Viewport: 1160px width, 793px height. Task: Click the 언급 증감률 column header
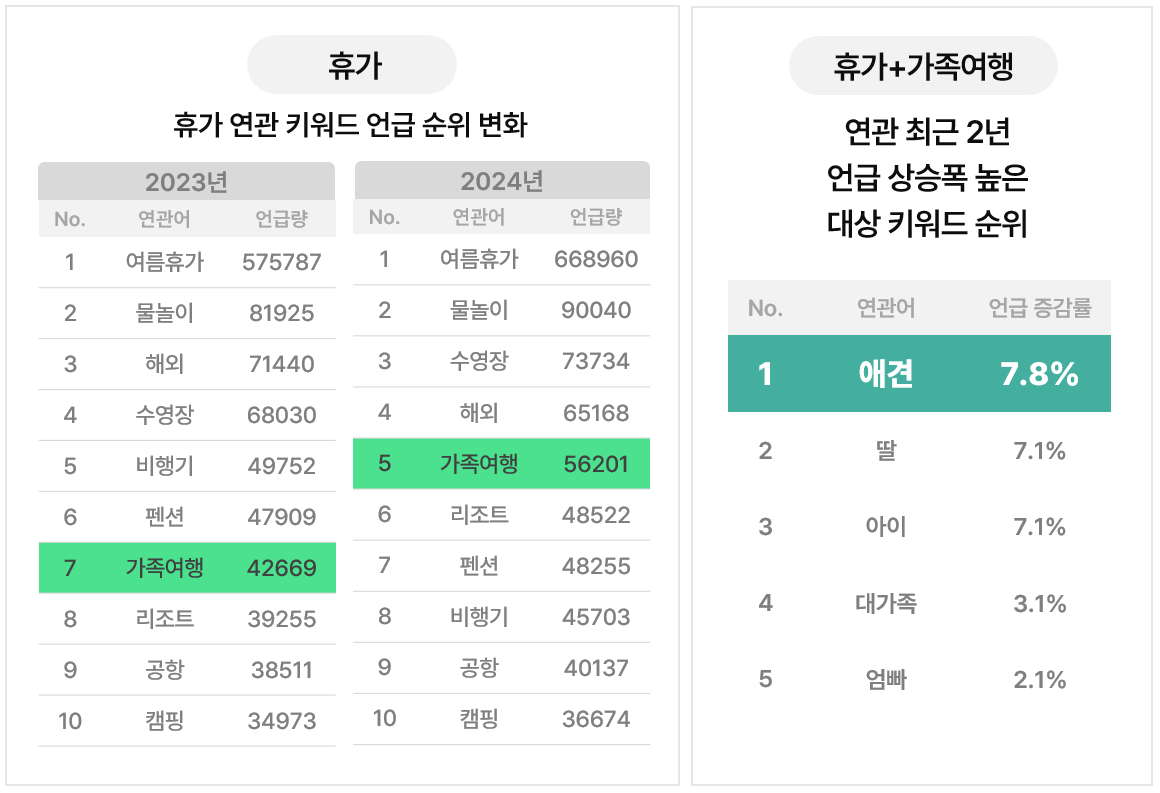click(x=1039, y=308)
